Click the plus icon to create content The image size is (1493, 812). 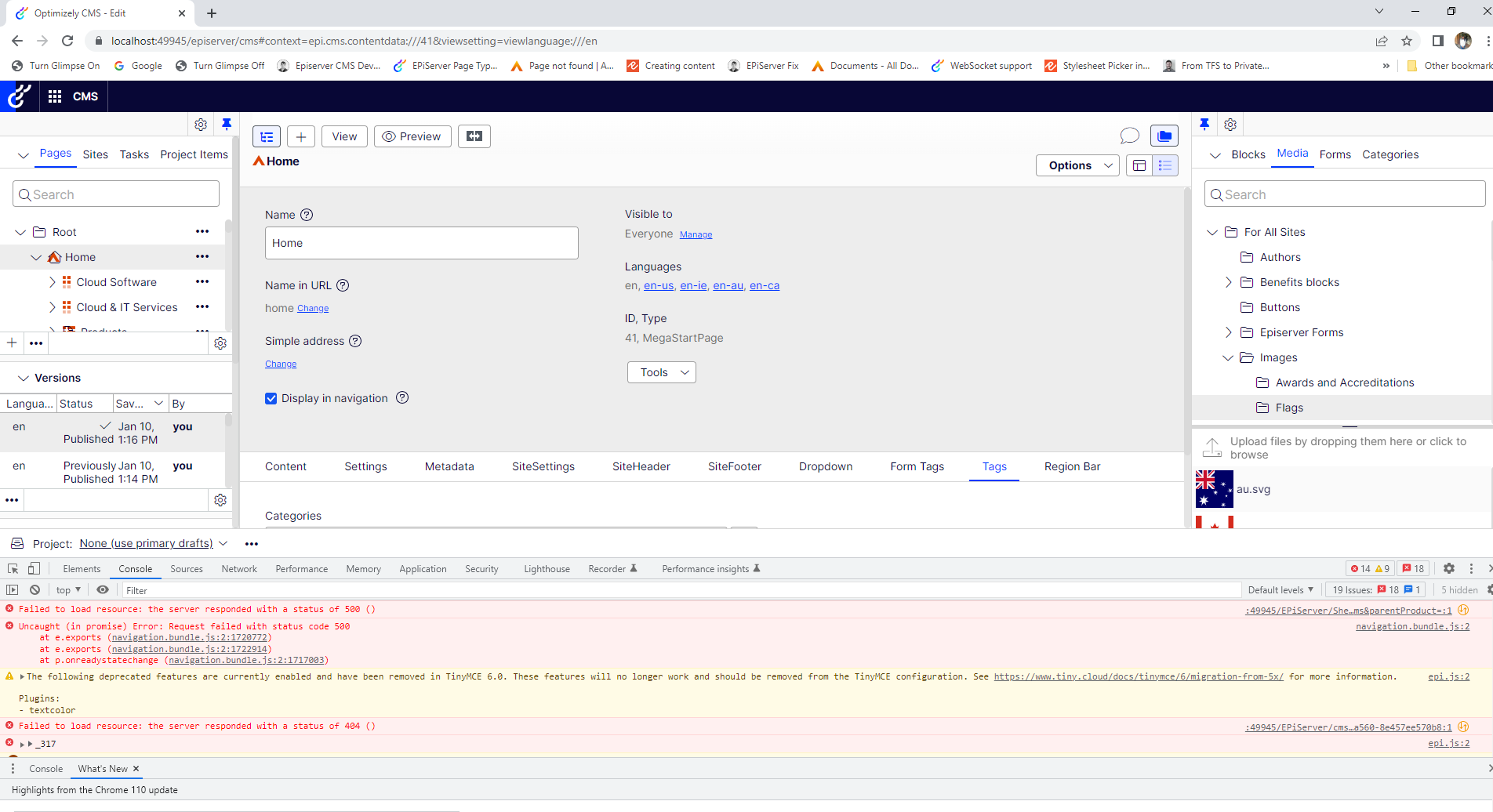click(301, 136)
